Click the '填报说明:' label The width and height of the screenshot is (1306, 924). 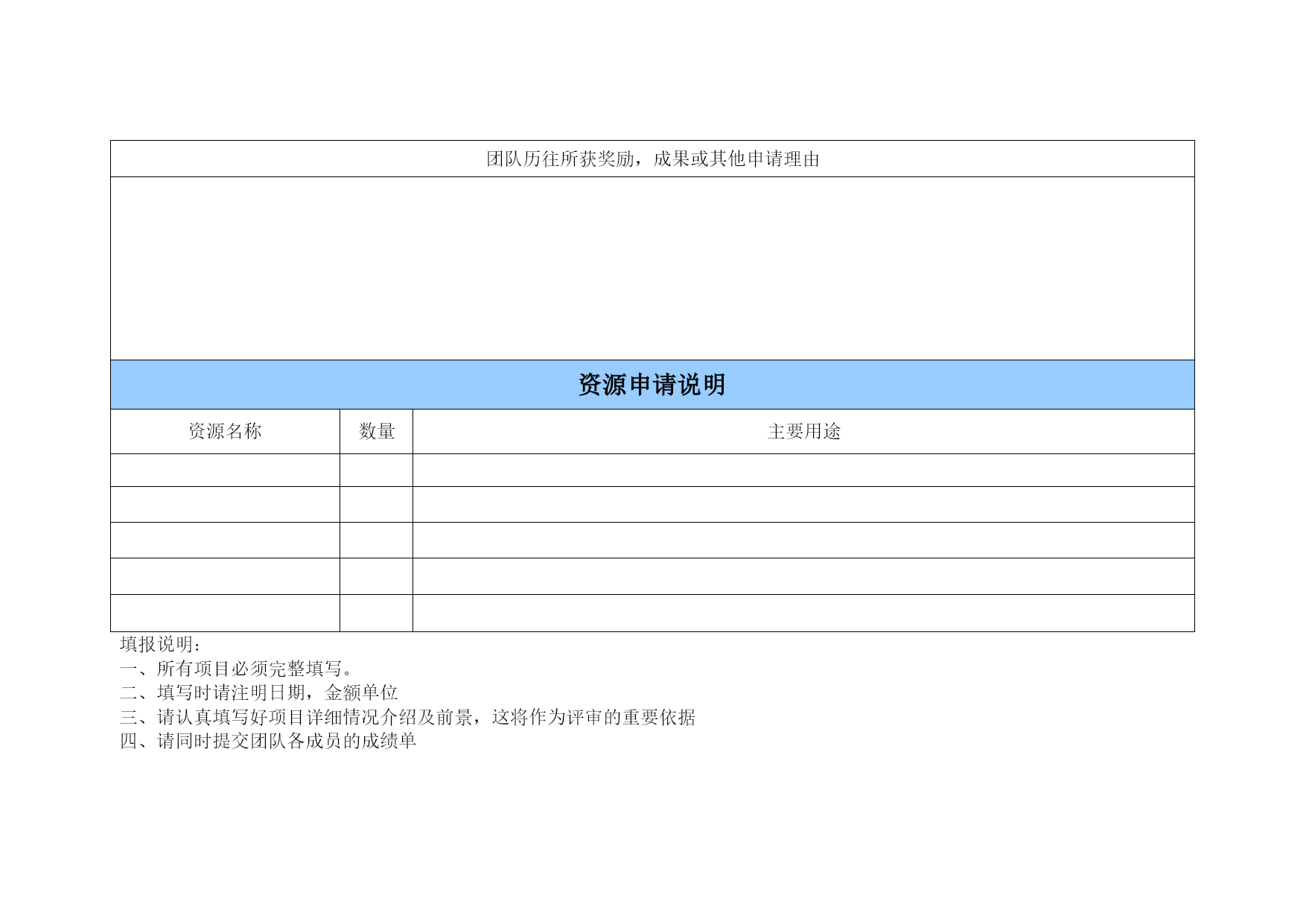click(160, 645)
